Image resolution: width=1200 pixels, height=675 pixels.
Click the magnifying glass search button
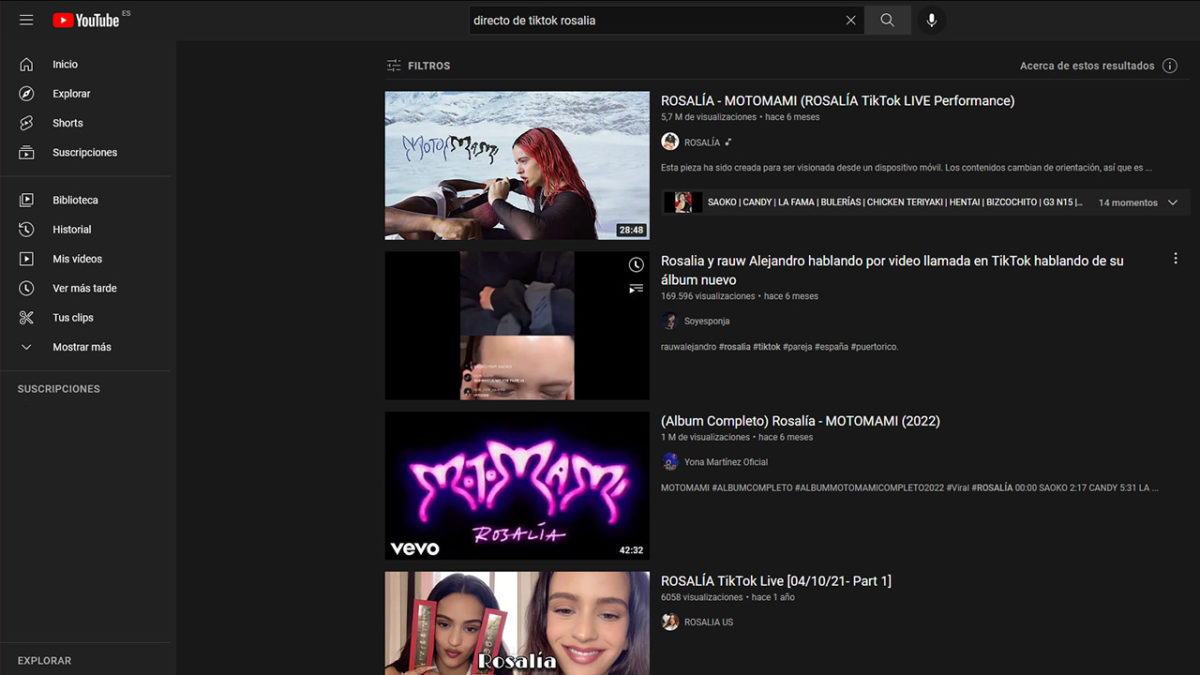[887, 20]
